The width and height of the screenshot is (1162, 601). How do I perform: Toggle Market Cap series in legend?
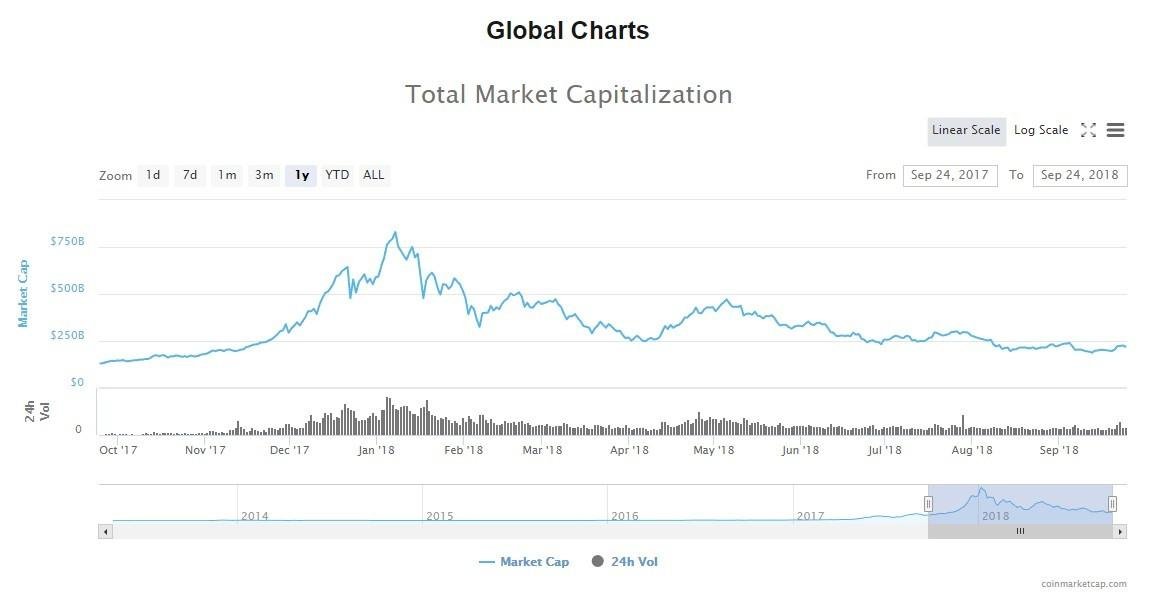pyautogui.click(x=524, y=562)
